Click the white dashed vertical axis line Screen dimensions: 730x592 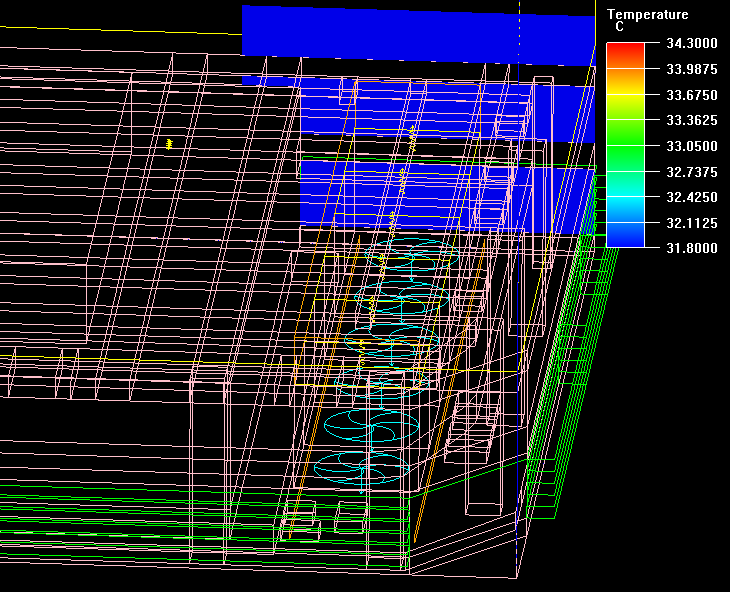[519, 40]
